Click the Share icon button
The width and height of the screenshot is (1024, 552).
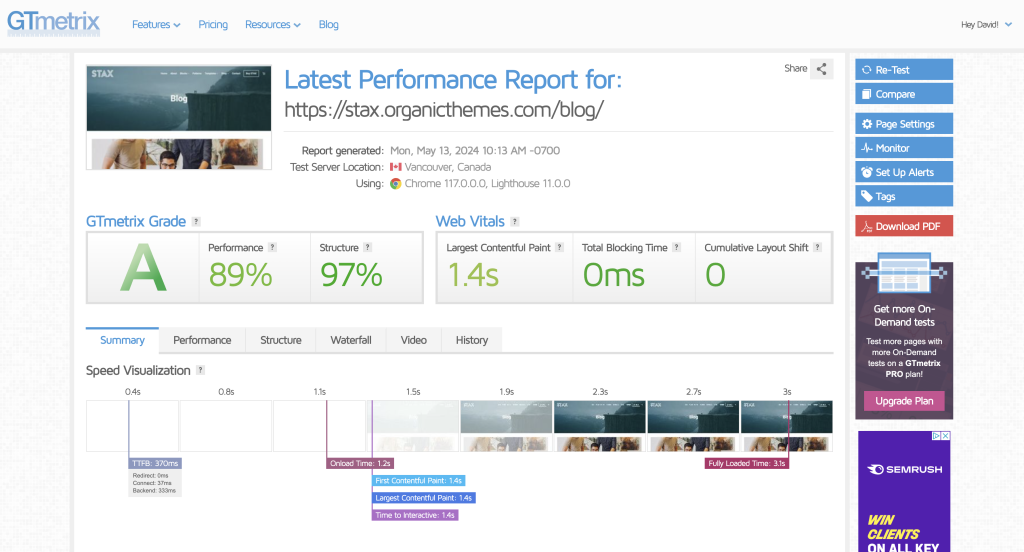pyautogui.click(x=822, y=69)
